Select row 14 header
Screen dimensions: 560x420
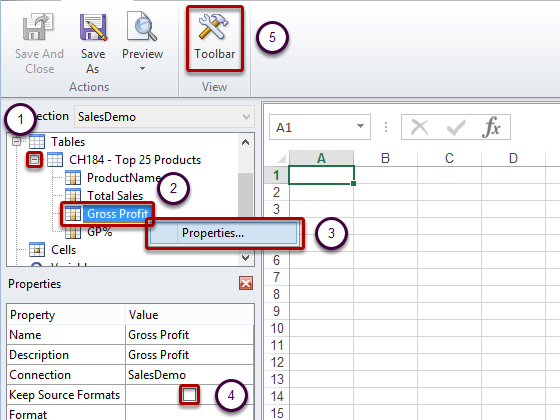point(276,396)
